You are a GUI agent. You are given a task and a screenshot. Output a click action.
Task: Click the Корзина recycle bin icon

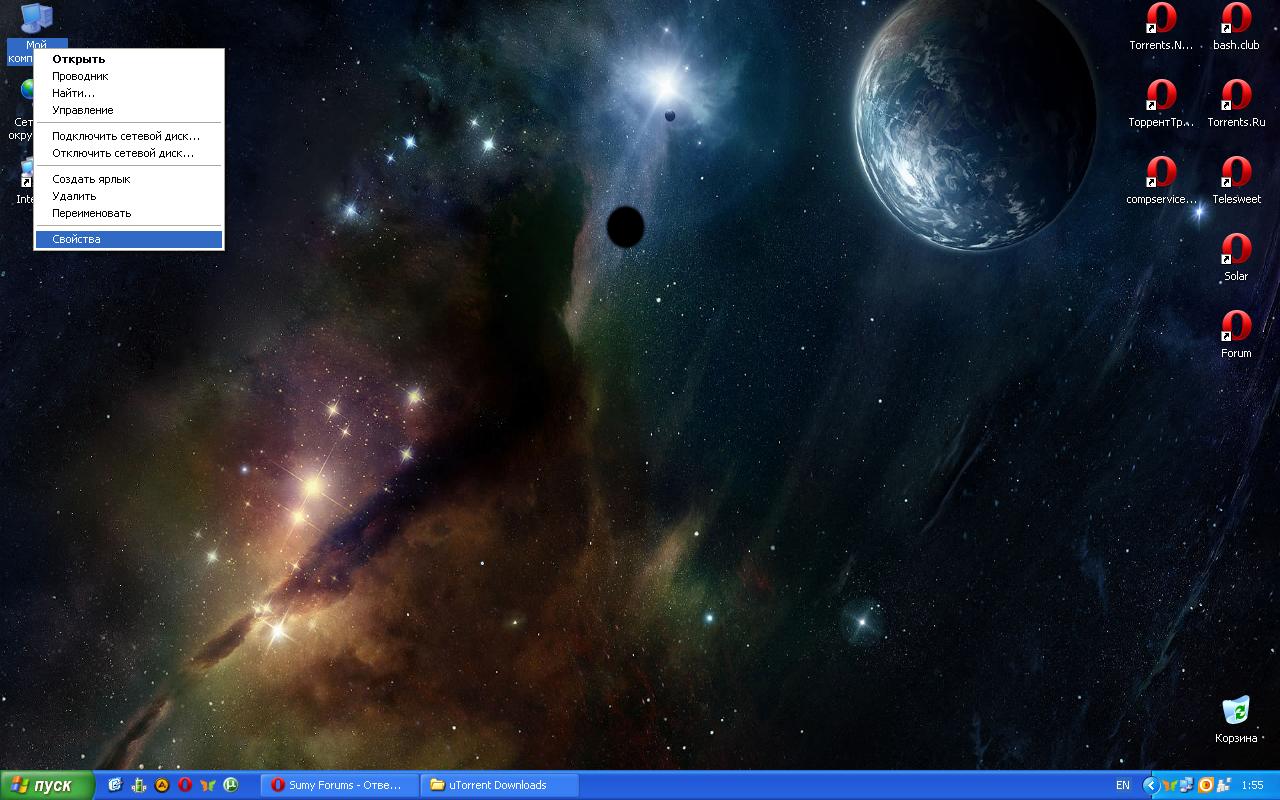point(1236,712)
